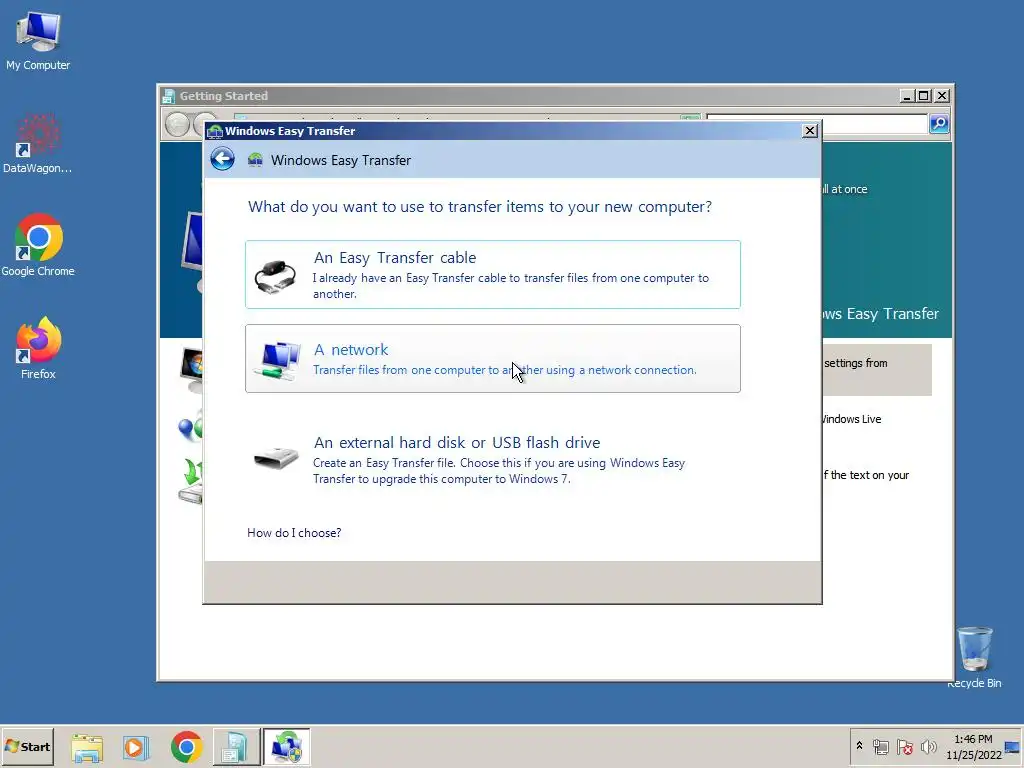Click the networked computers icon
Screen dimensions: 1024x768
(278, 360)
